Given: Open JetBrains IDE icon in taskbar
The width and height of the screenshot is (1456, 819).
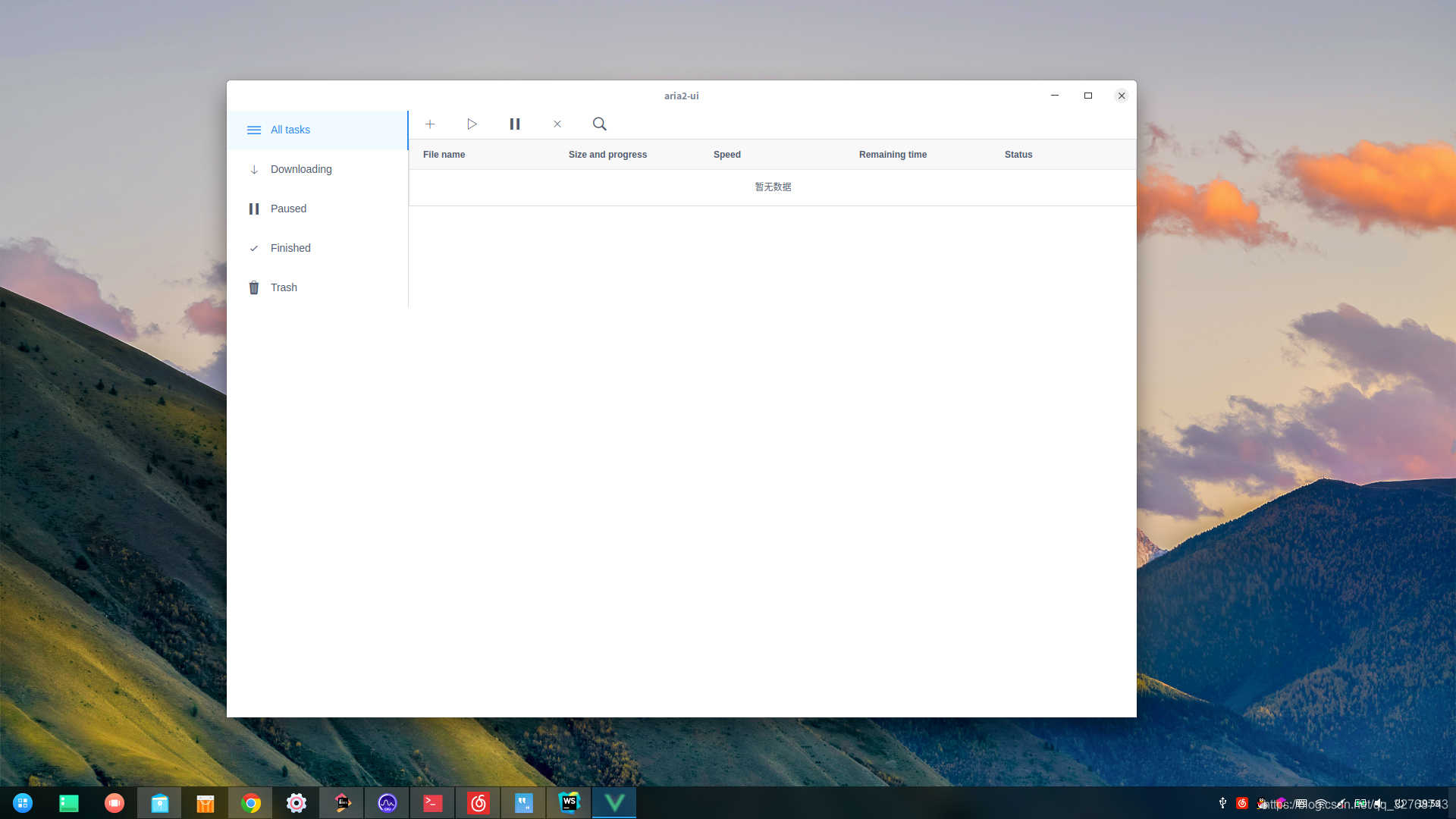Looking at the screenshot, I should point(341,802).
